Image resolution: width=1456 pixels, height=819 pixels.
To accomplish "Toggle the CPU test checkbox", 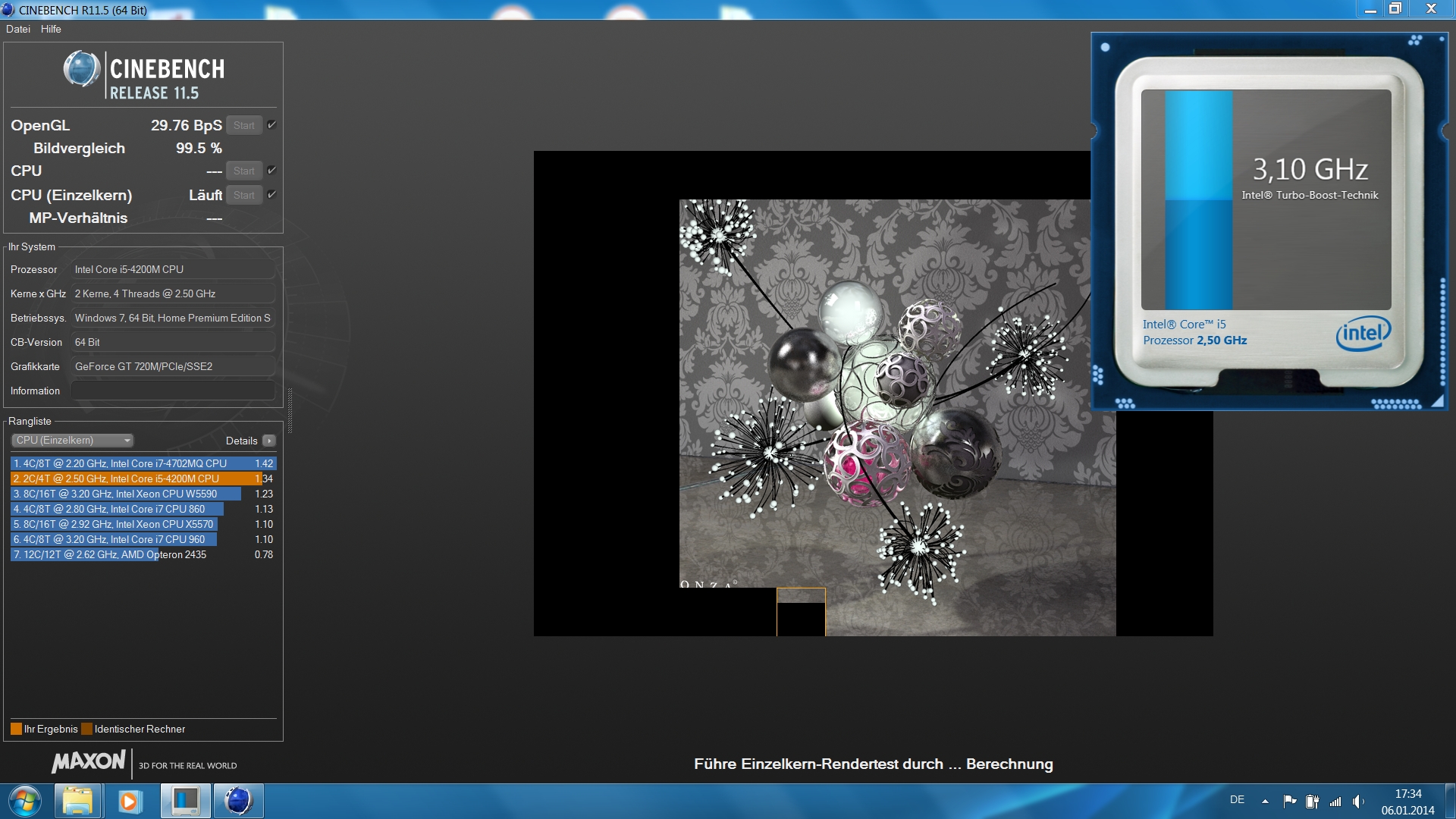I will pyautogui.click(x=271, y=171).
